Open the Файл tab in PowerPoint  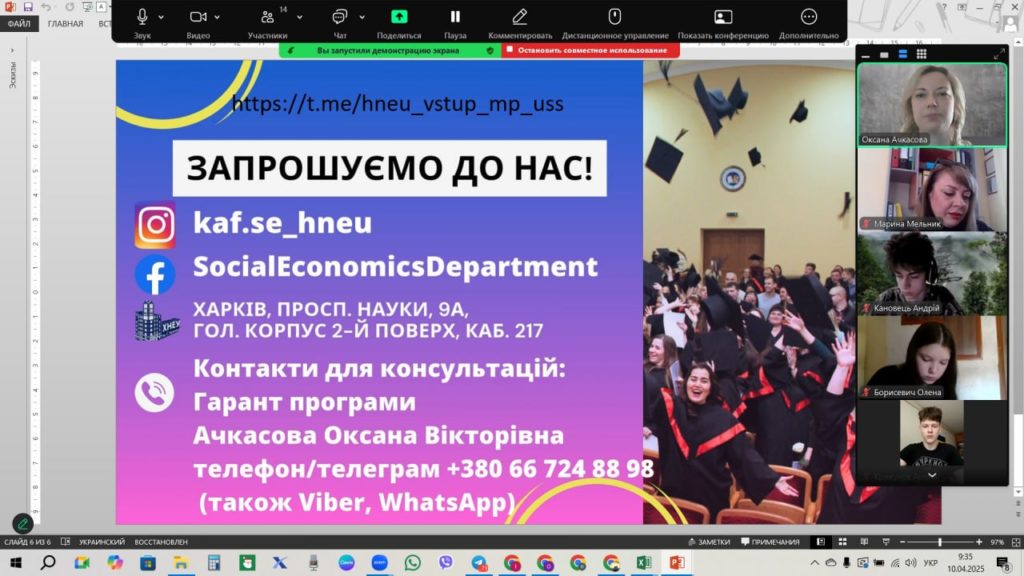click(x=19, y=24)
